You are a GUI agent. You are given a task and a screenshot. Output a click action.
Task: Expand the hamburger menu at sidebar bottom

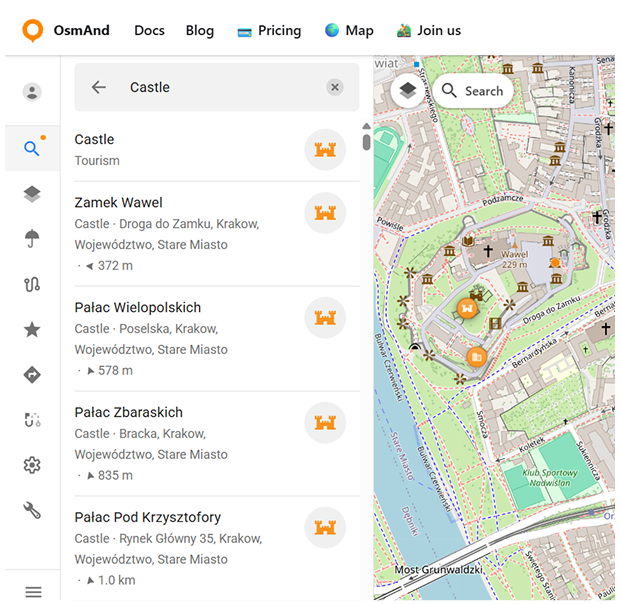tap(32, 592)
